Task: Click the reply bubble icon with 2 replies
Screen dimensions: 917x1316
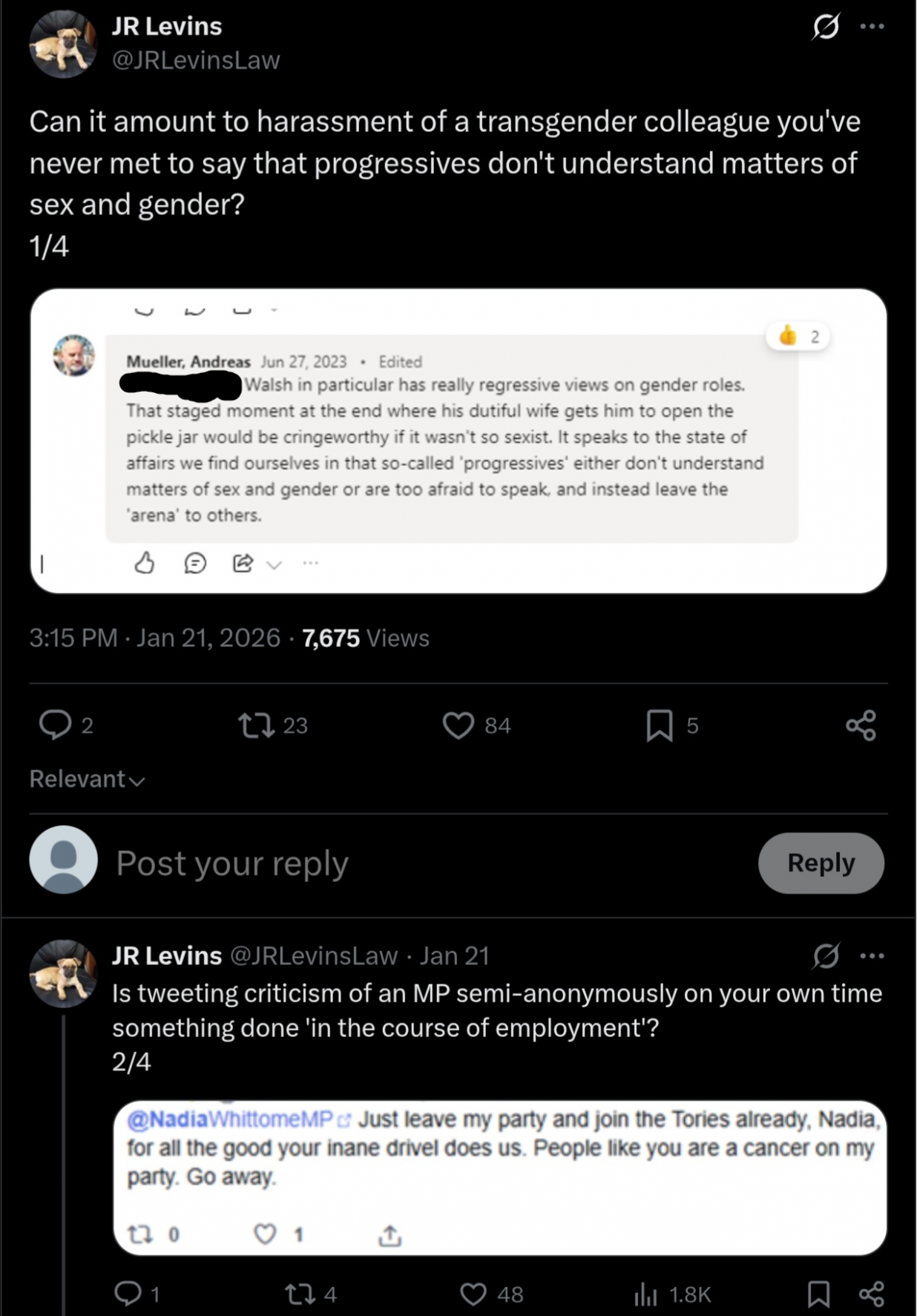Action: 56,725
